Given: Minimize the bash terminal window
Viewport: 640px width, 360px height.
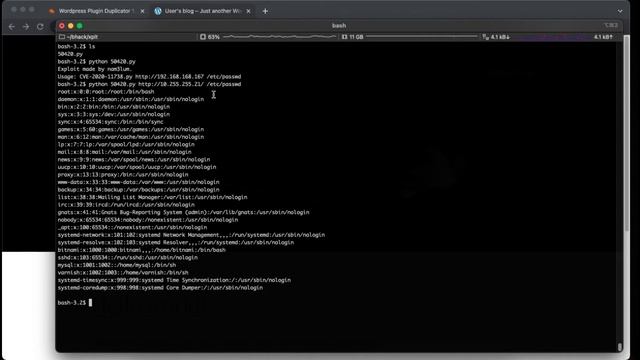Looking at the screenshot, I should point(71,26).
